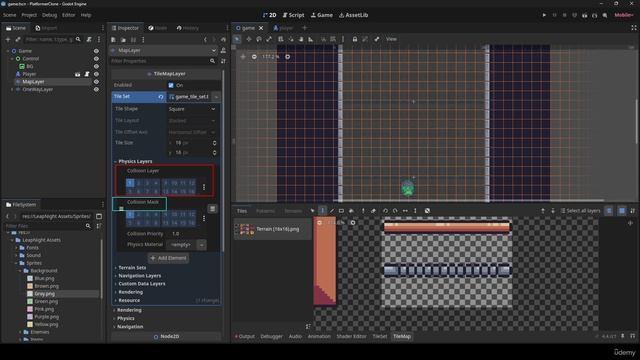Focus the Filter Properties search field
The image size is (640, 360).
tap(164, 61)
